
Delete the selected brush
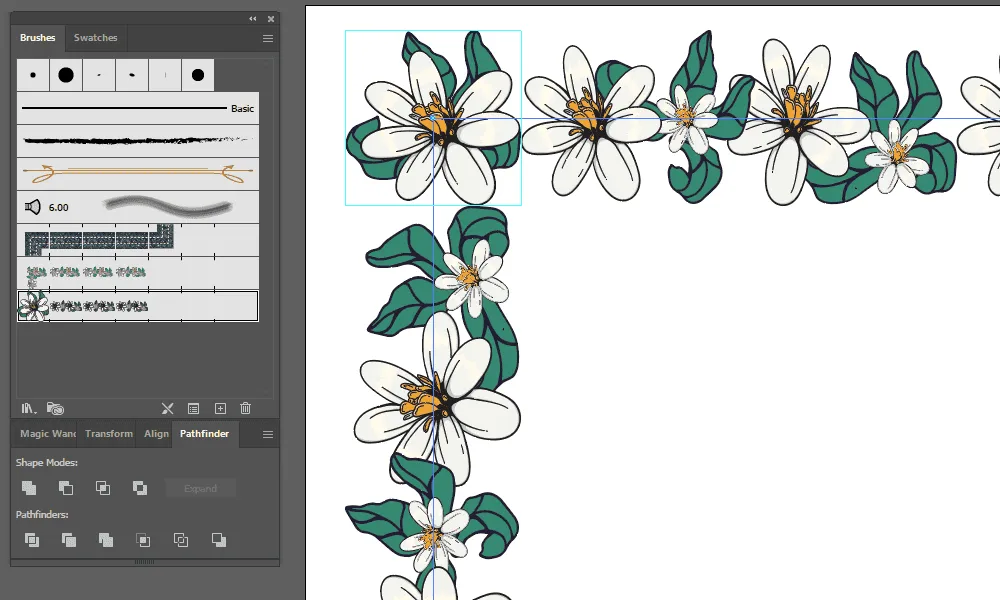pos(246,408)
